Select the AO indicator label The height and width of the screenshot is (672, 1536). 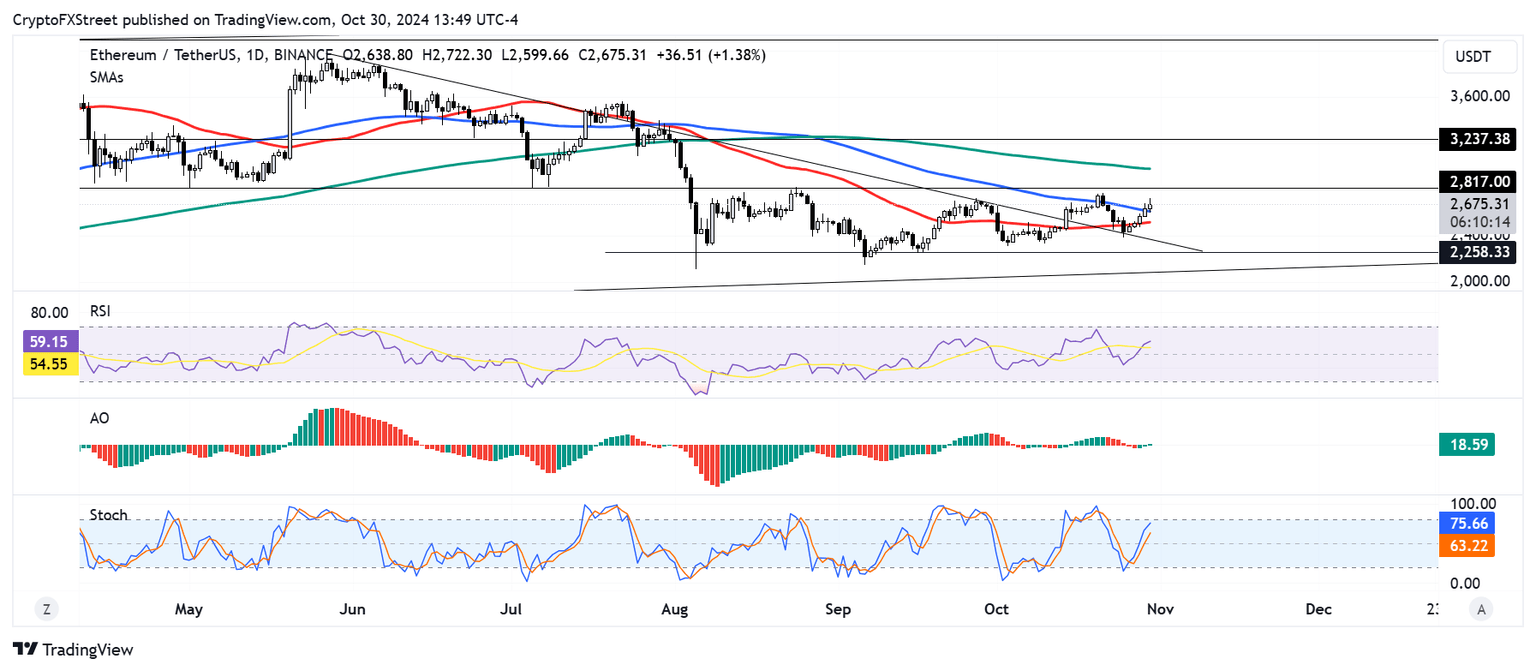pos(98,418)
